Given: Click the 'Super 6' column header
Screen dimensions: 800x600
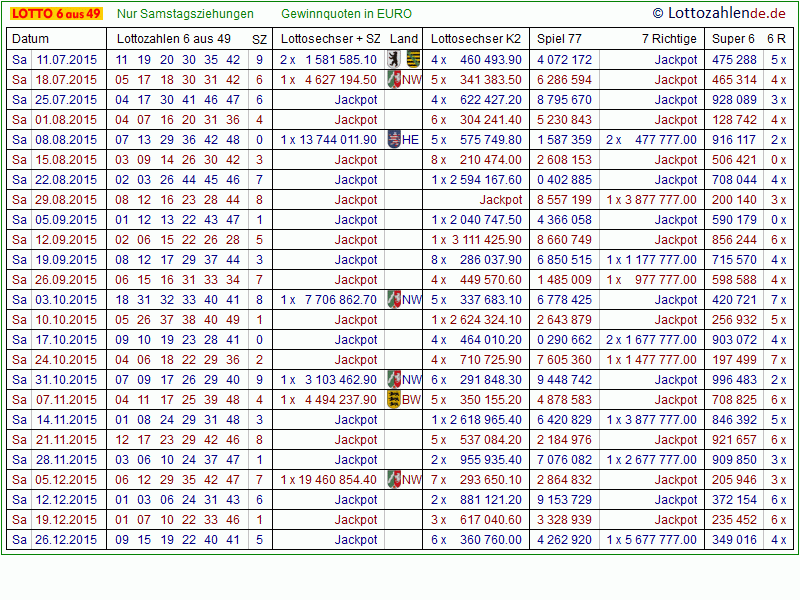Looking at the screenshot, I should (733, 39).
